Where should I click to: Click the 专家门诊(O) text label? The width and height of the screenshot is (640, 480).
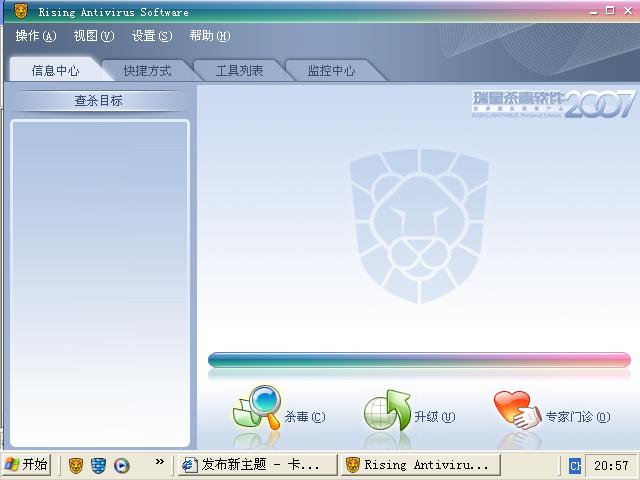(x=578, y=417)
